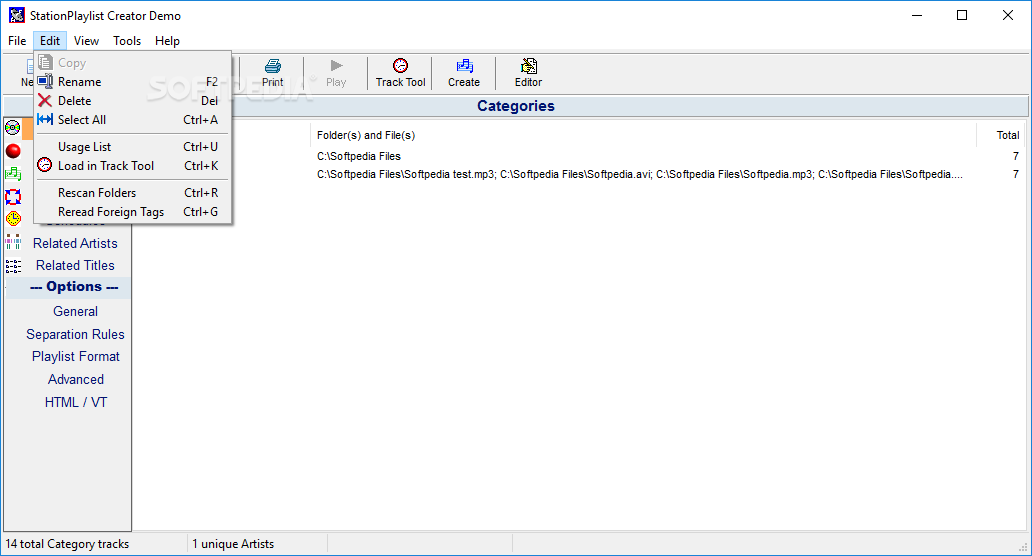Minimize the StationPlaylist Creator window
This screenshot has height=556, width=1032.
click(917, 15)
